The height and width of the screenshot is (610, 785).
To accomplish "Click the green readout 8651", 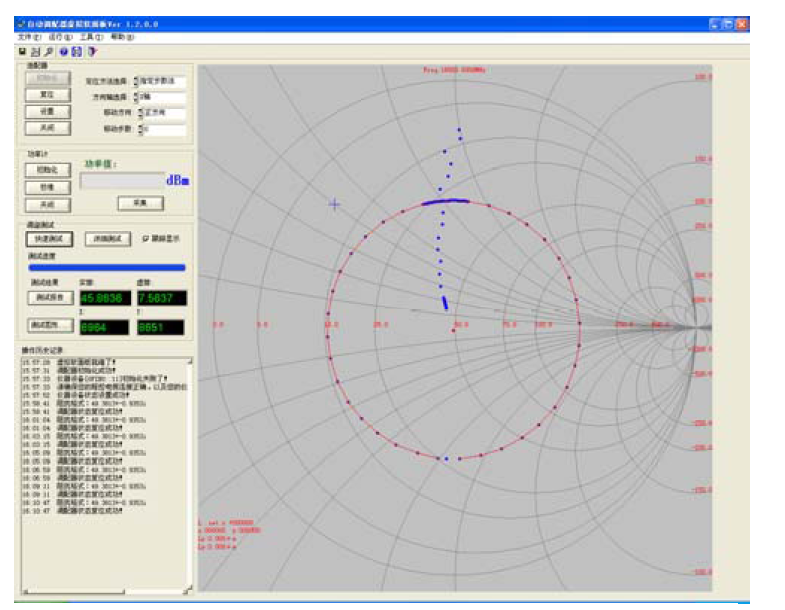I will click(160, 328).
